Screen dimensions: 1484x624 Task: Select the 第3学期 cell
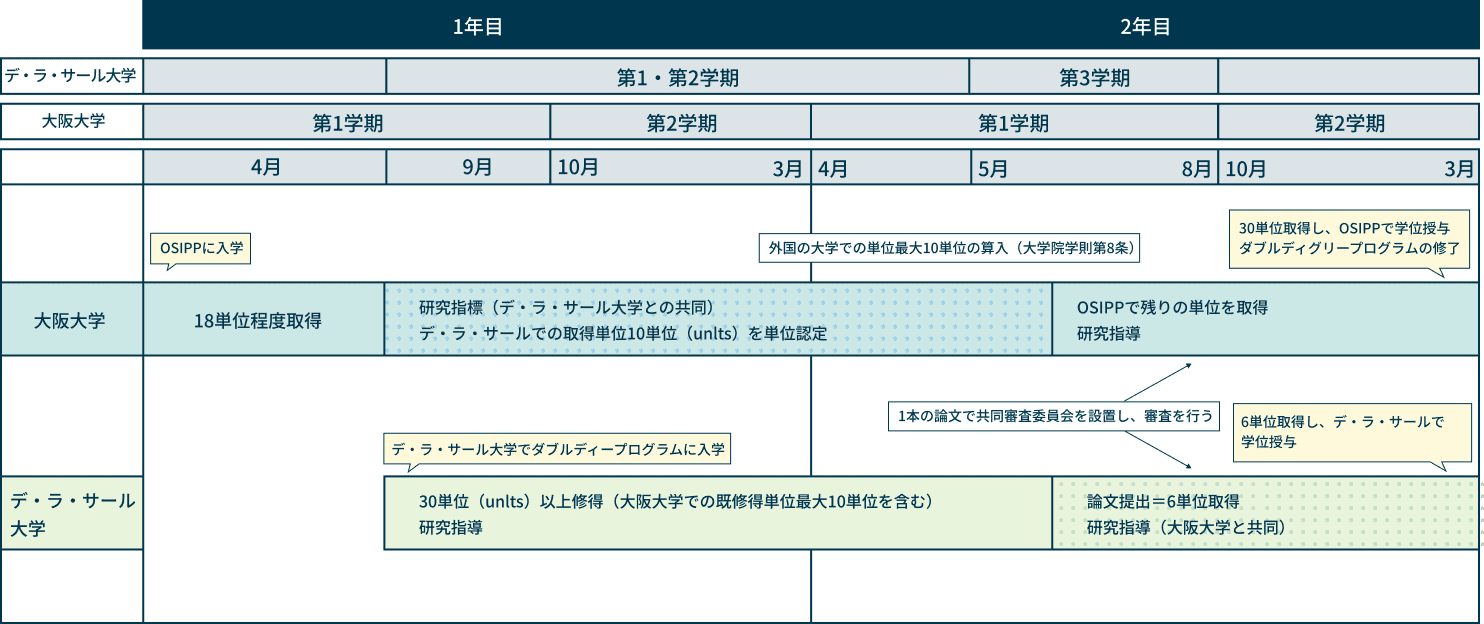pyautogui.click(x=1092, y=77)
